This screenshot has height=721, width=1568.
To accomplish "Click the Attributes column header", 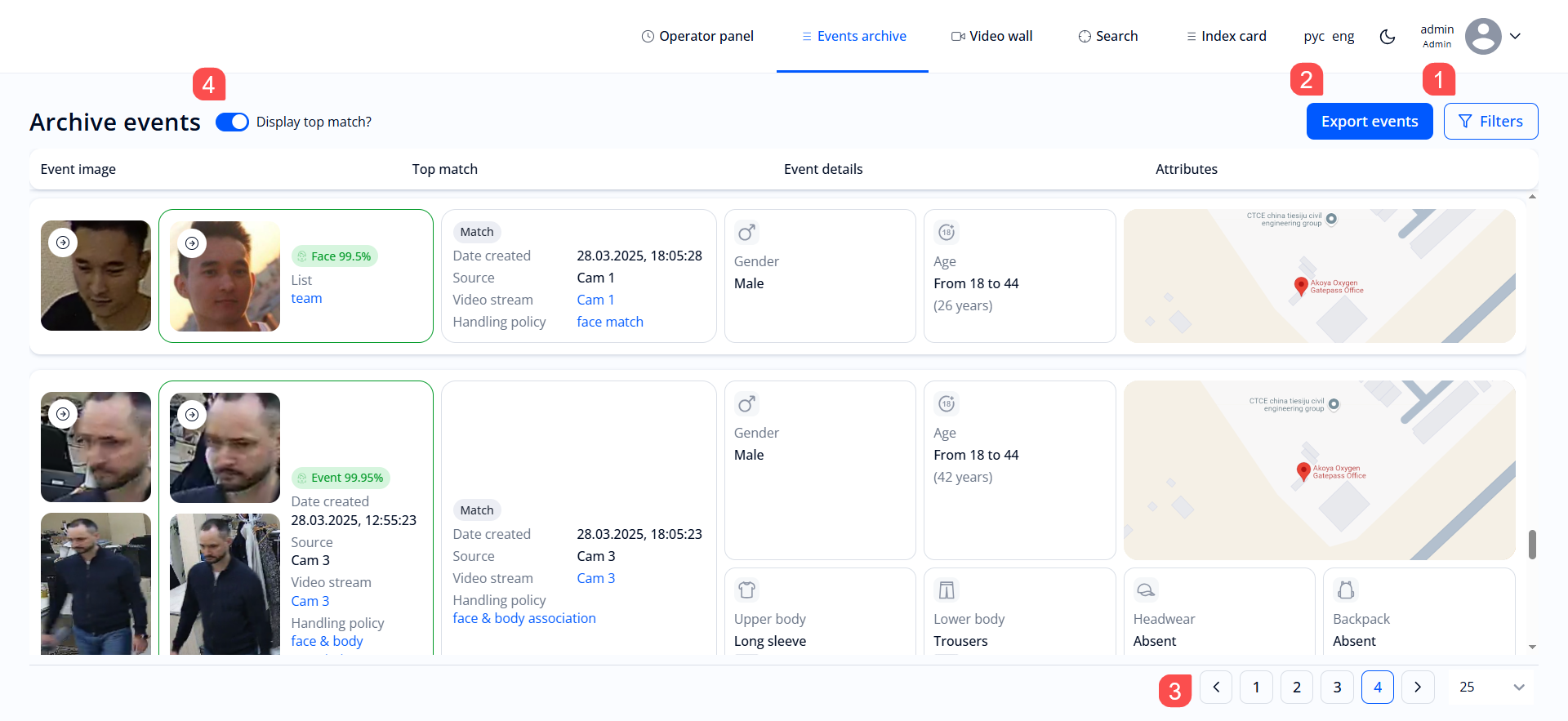I will (1187, 169).
